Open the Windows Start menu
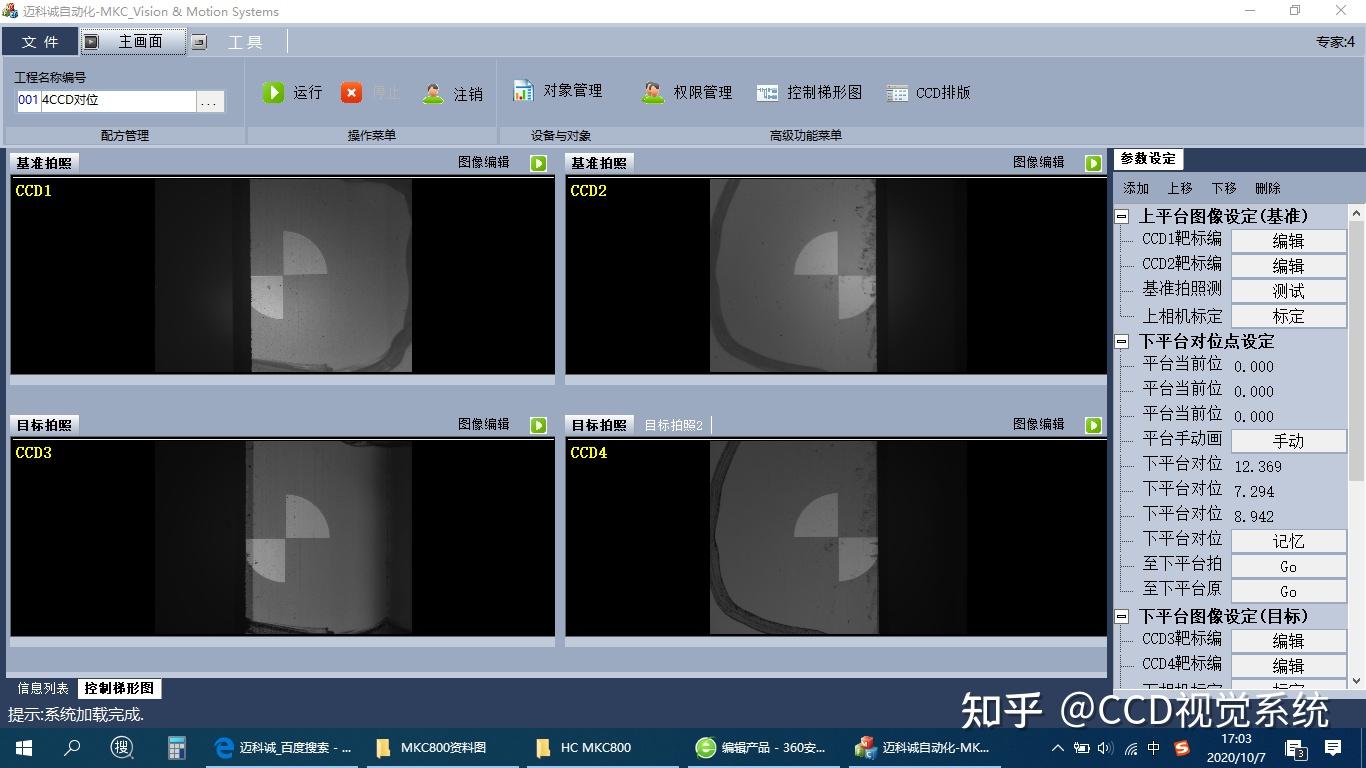 coord(24,748)
